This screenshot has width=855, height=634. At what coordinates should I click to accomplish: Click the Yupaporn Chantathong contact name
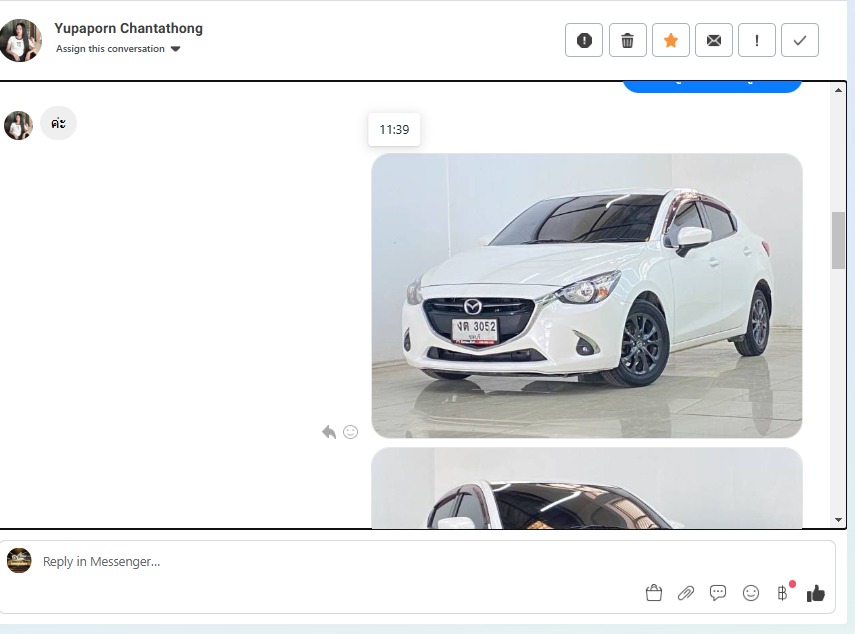[128, 29]
